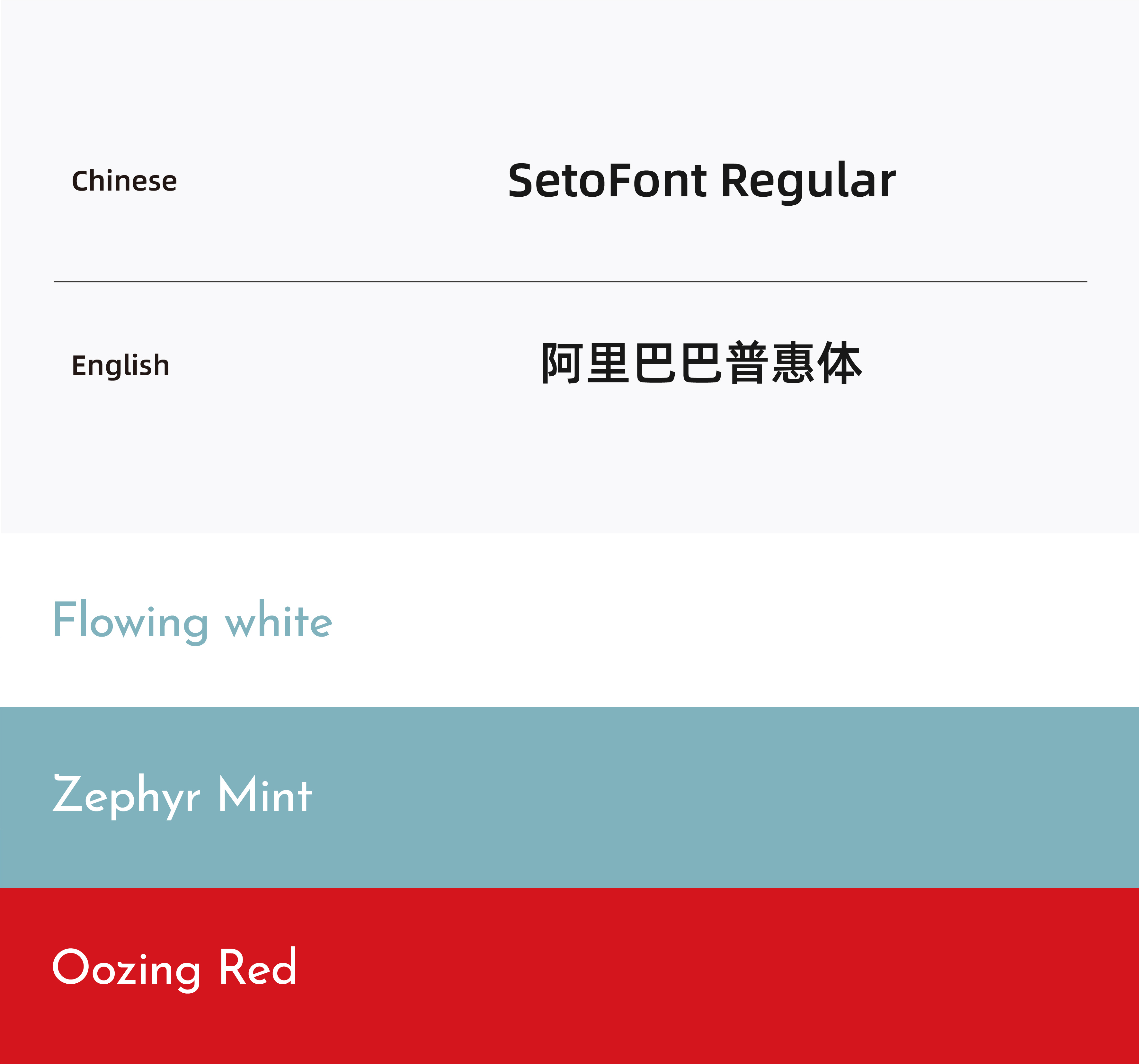
Task: Pick the Oozing Red color band
Action: 688,974
